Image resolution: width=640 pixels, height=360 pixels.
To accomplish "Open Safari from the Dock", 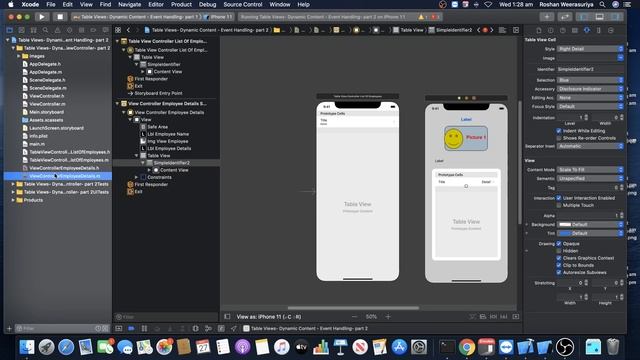I will (66, 347).
